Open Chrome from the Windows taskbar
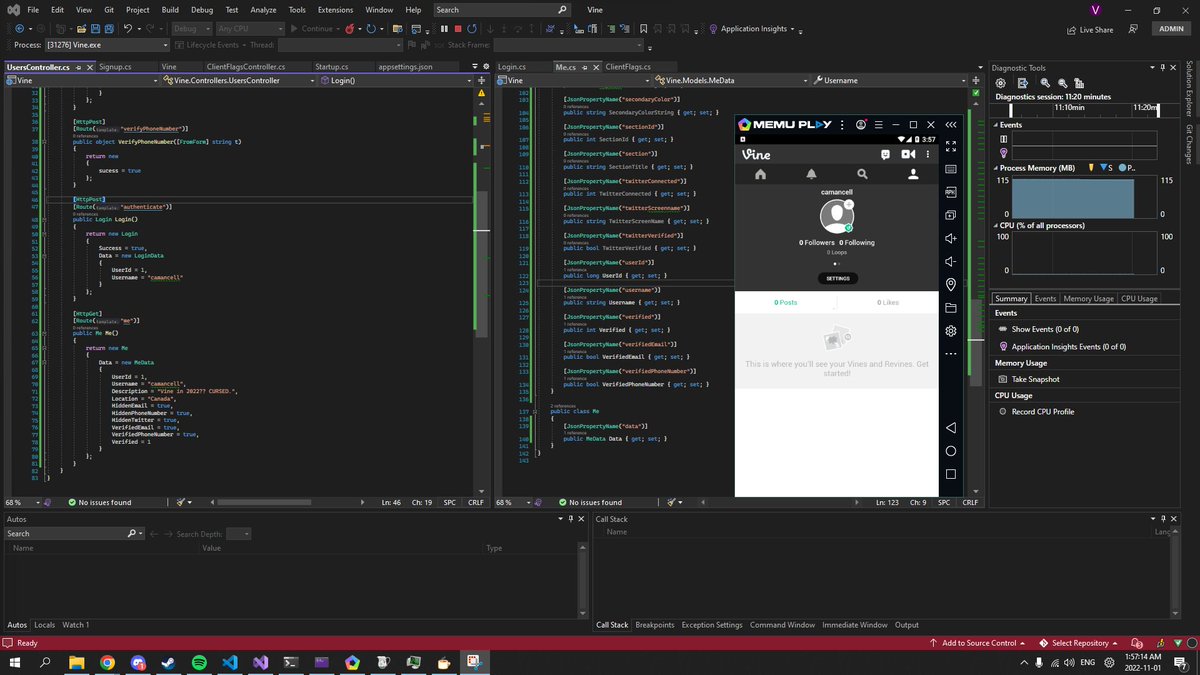This screenshot has height=675, width=1200. pos(107,662)
